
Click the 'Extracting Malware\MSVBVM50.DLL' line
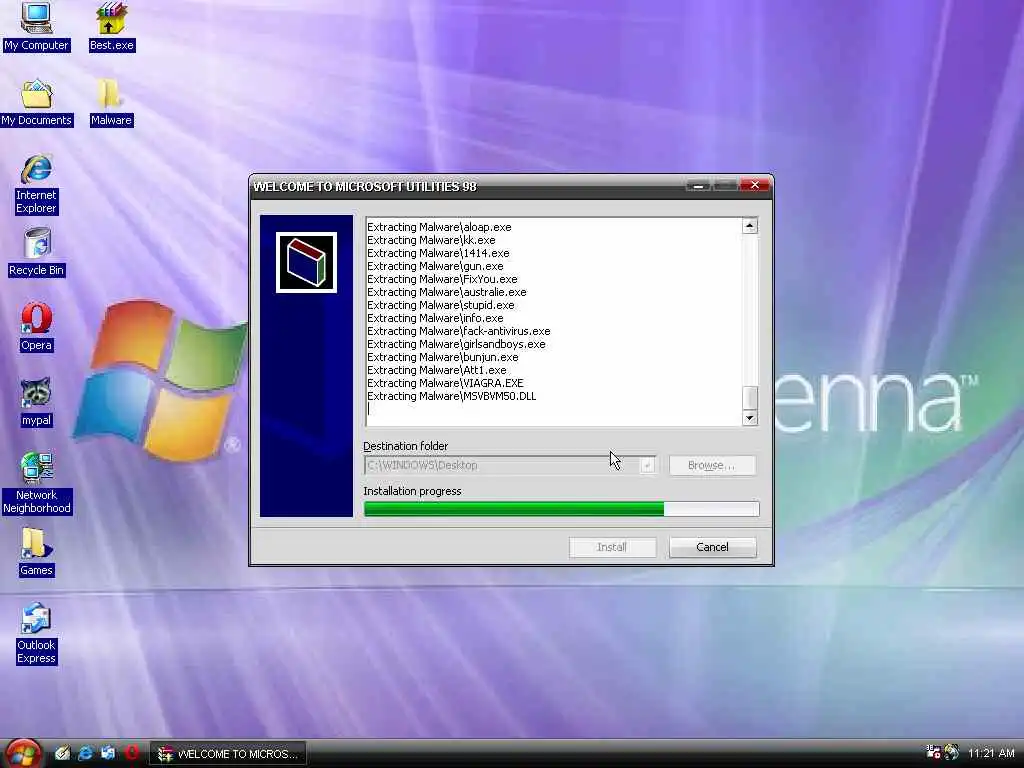[451, 397]
